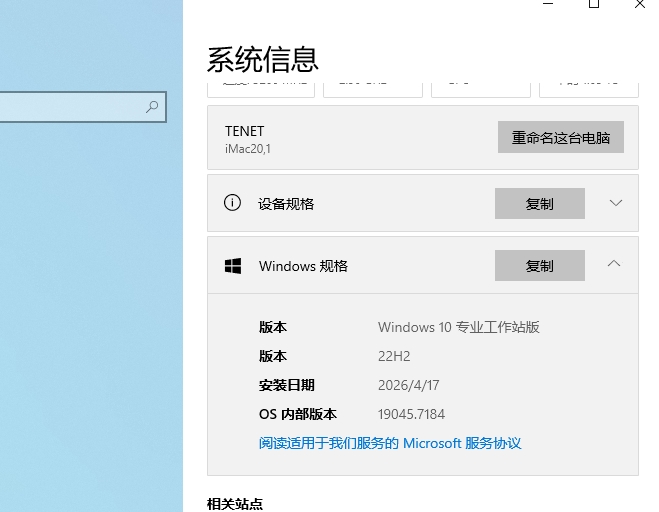659x512 pixels.
Task: Click the 设备规格 header label
Action: (286, 204)
